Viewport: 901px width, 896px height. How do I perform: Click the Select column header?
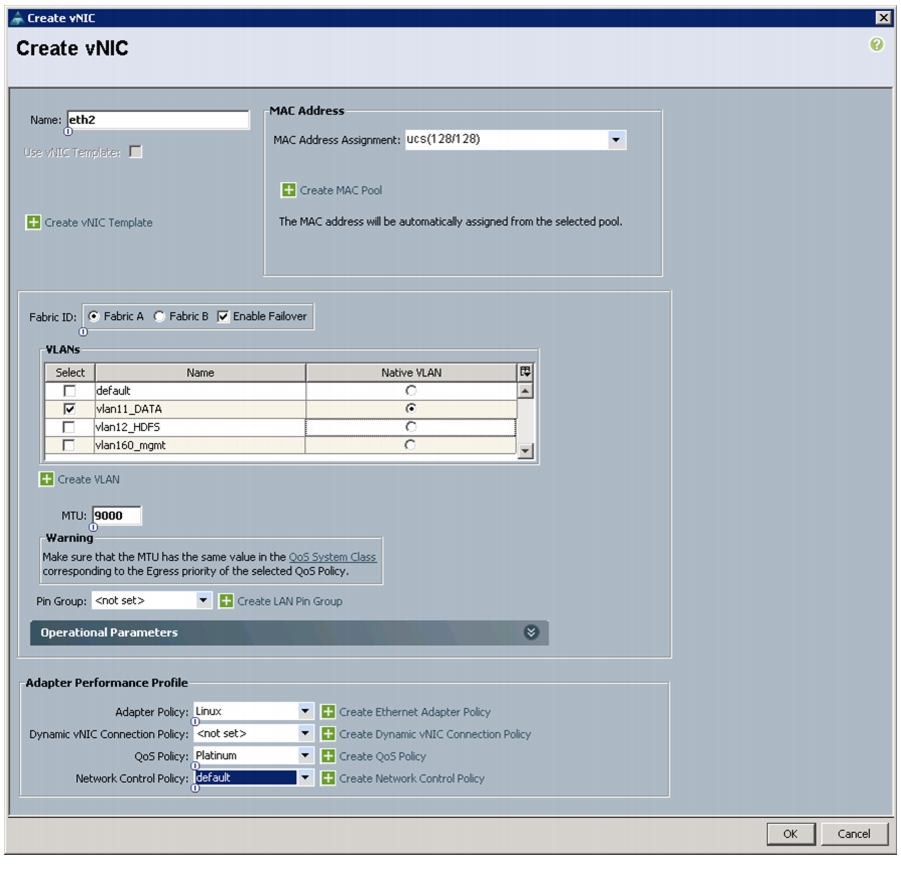(70, 372)
